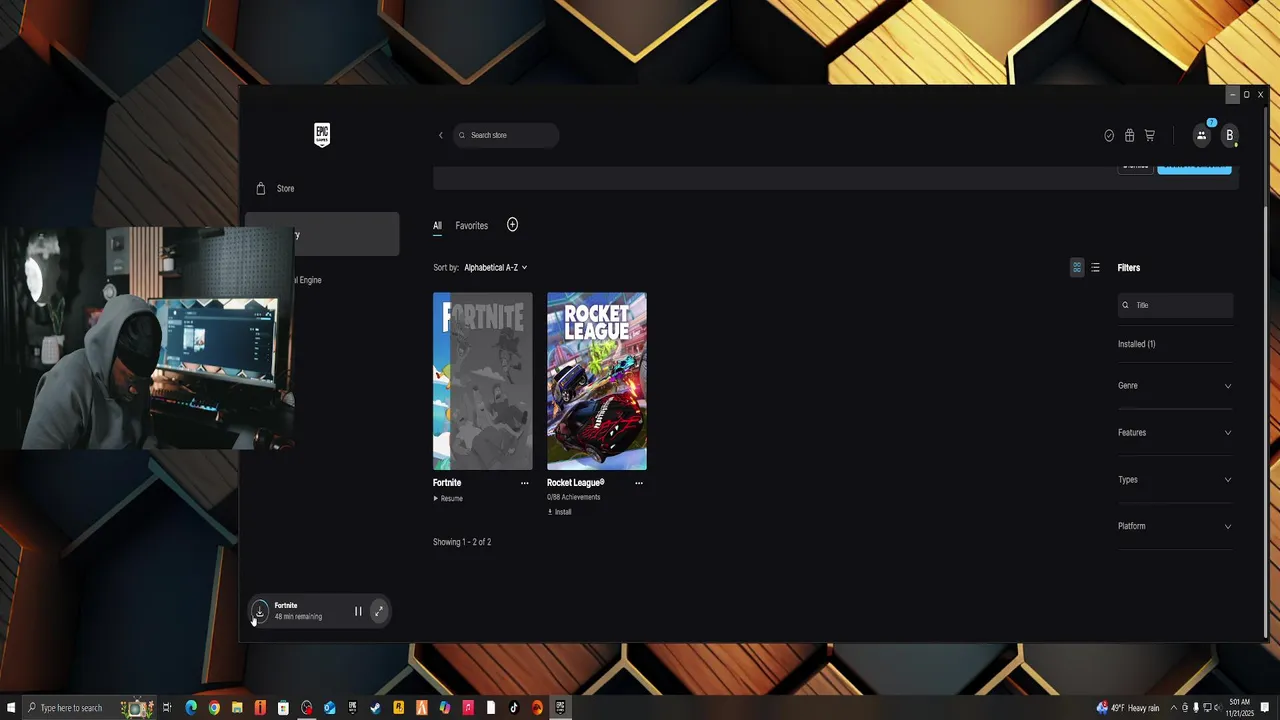Expand the Features filter

(x=1175, y=433)
